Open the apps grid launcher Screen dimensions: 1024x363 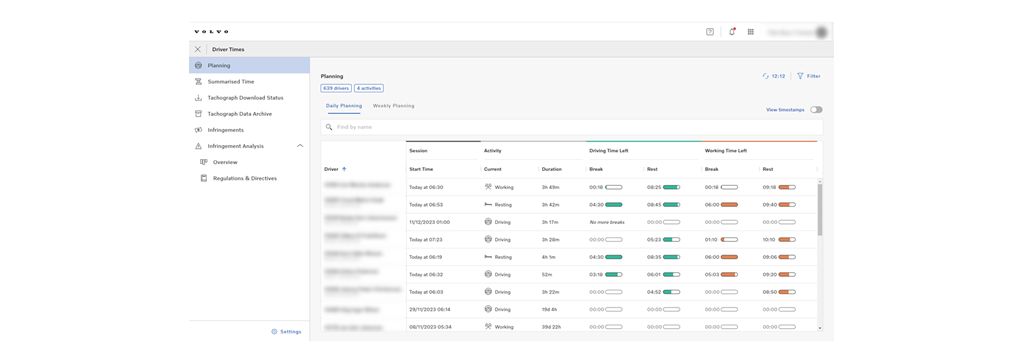[750, 31]
